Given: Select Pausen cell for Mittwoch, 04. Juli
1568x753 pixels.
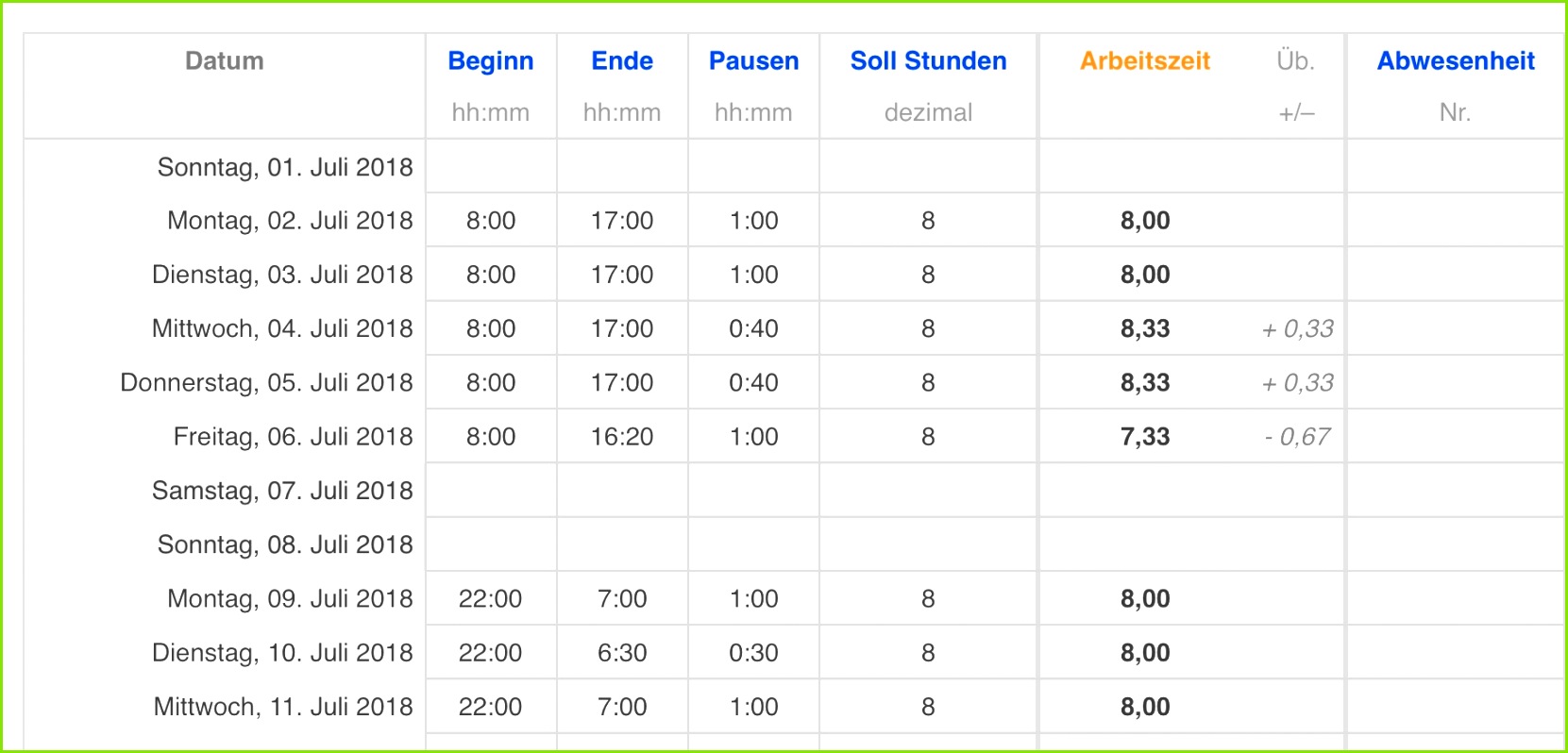Looking at the screenshot, I should 753,329.
